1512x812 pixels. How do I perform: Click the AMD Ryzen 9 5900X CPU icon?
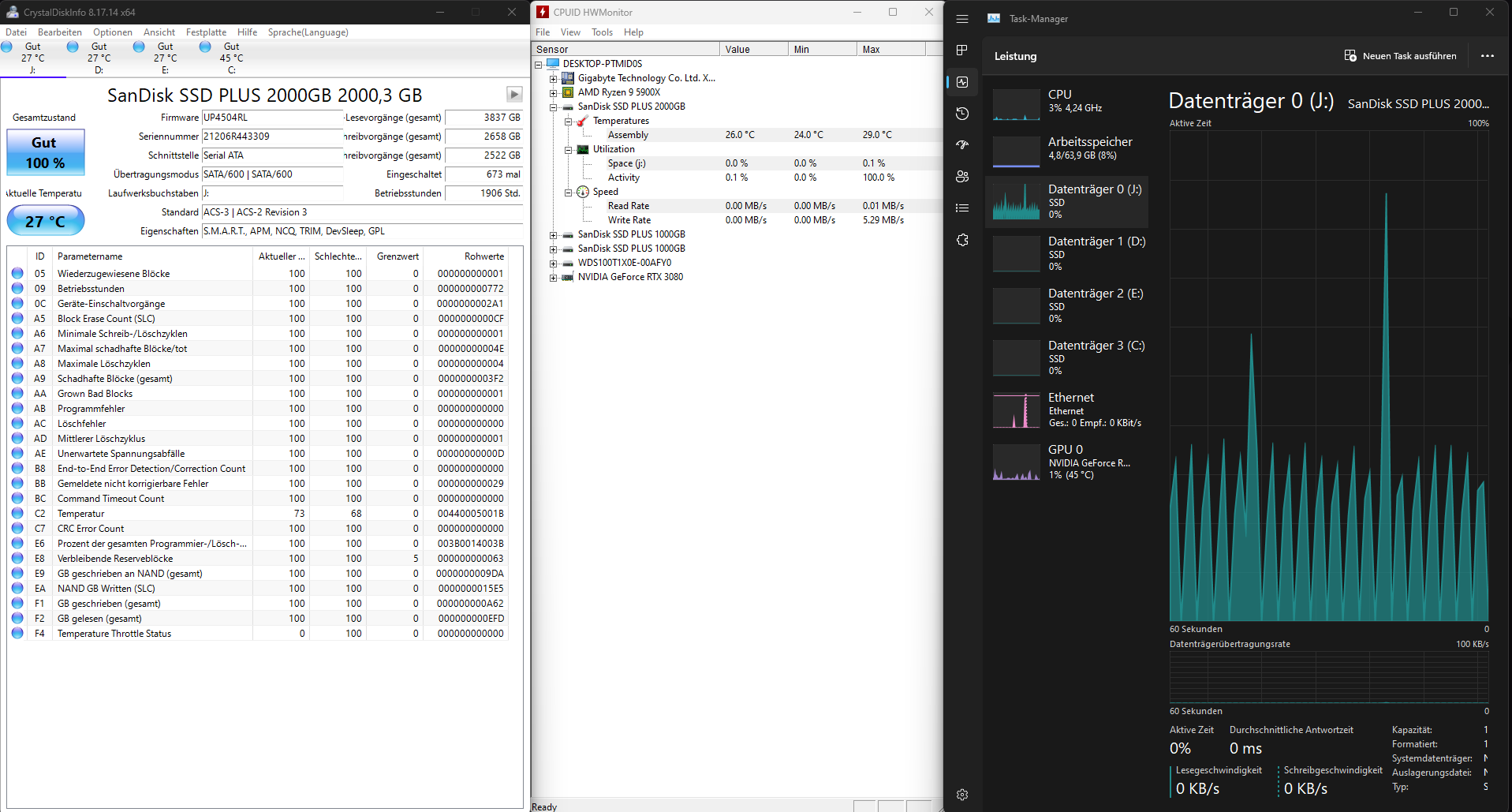[568, 92]
